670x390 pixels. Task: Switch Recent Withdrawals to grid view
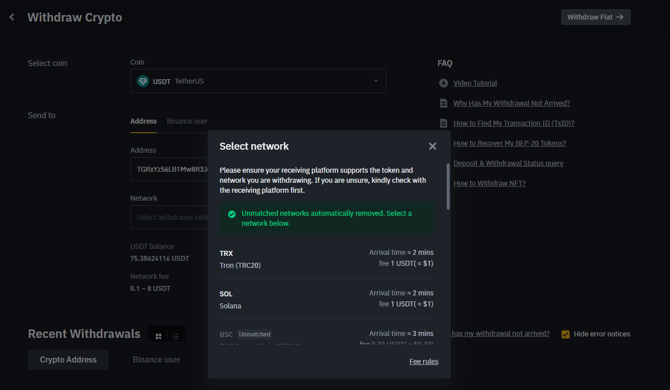[159, 336]
